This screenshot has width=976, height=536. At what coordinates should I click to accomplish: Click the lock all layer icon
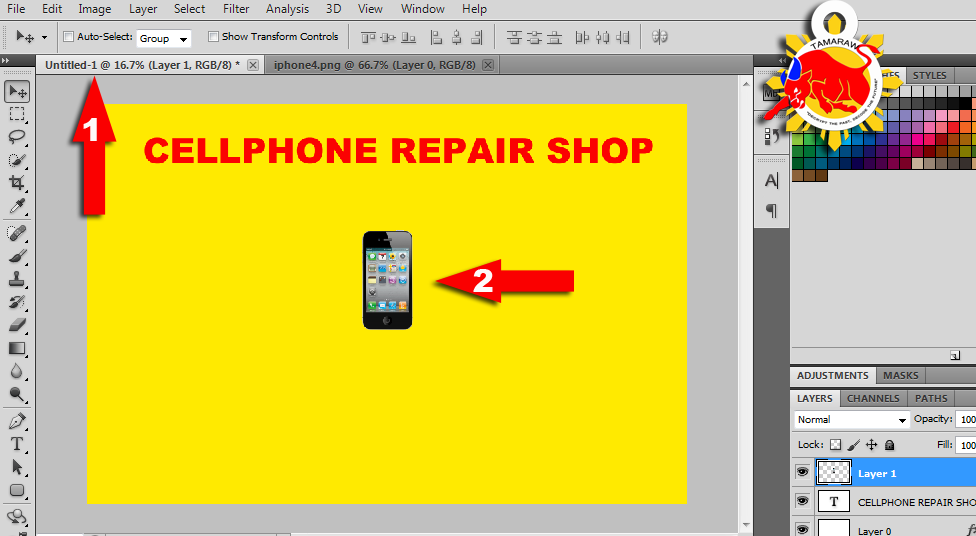point(890,445)
